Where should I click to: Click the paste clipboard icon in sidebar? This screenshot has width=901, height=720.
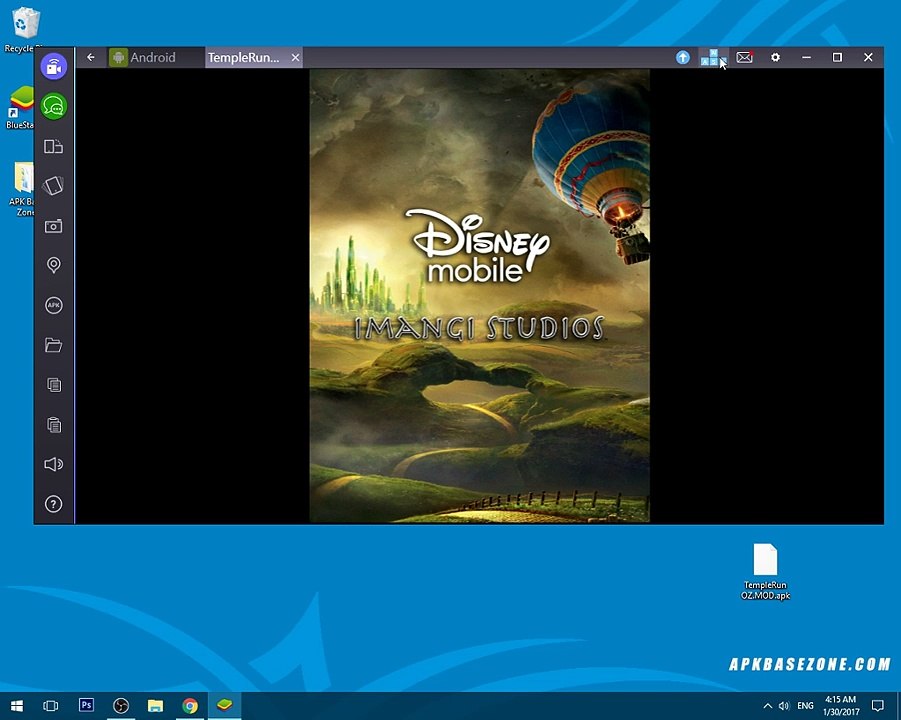[53, 425]
